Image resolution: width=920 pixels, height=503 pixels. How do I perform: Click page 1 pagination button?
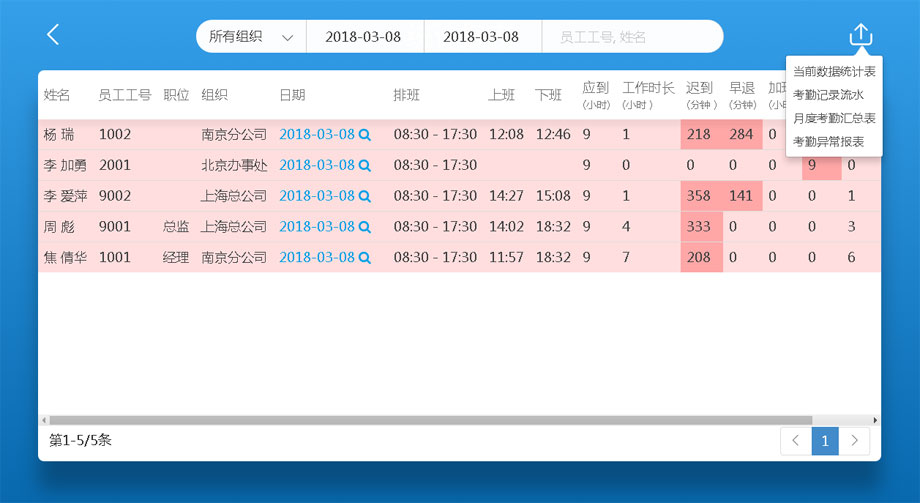click(825, 441)
